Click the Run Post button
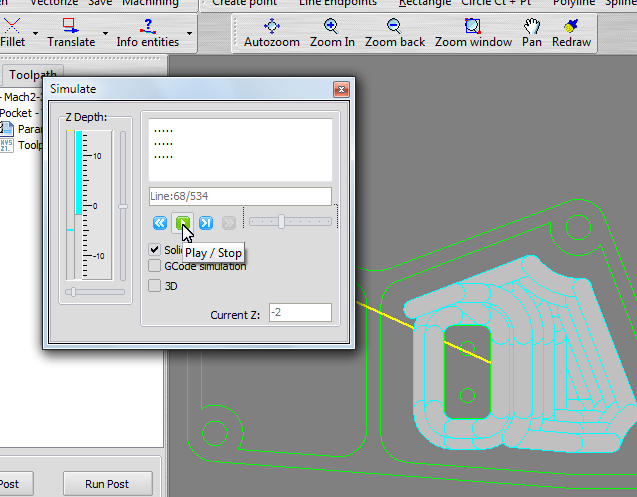 pyautogui.click(x=109, y=484)
